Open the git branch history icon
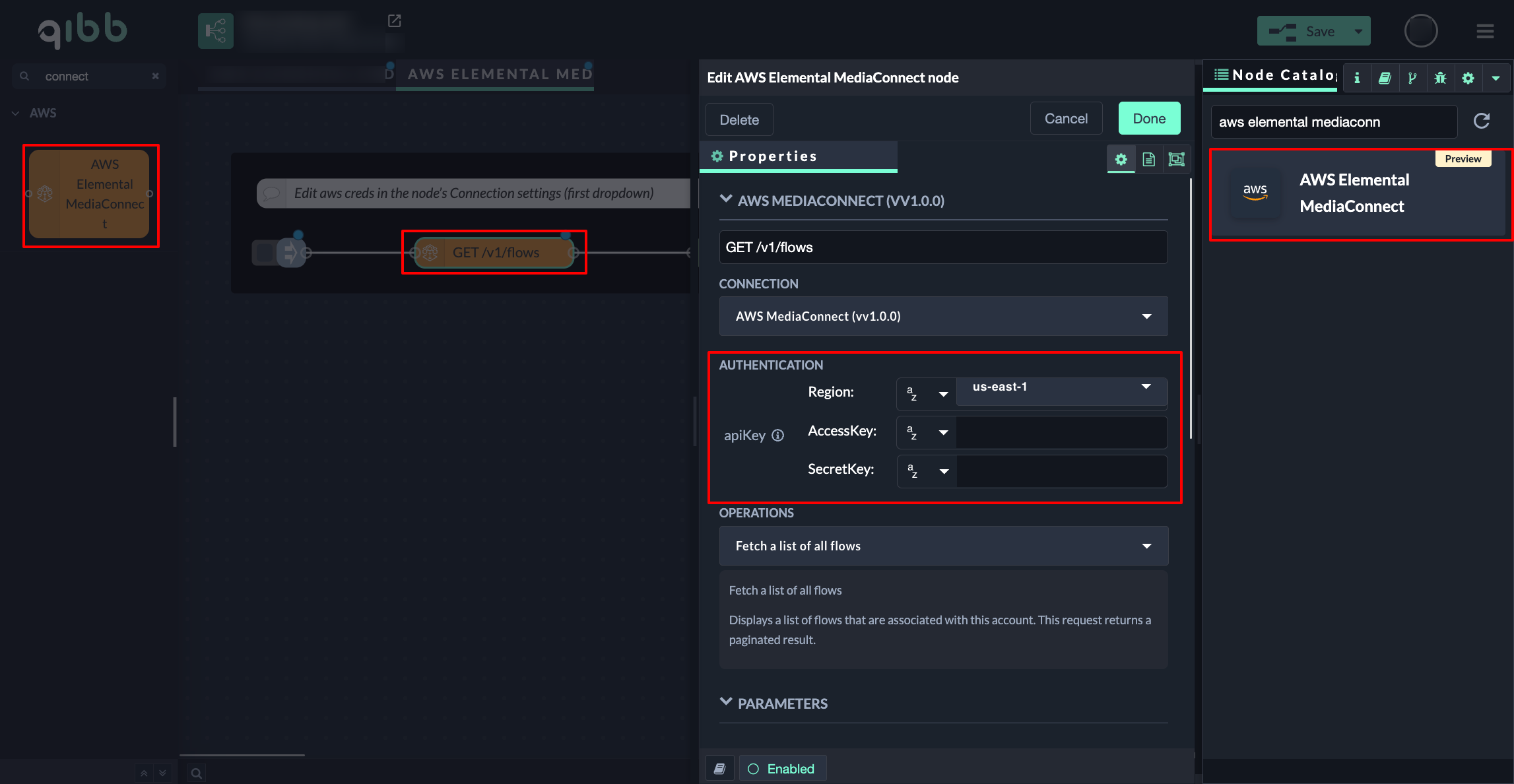Image resolution: width=1514 pixels, height=784 pixels. [1412, 78]
